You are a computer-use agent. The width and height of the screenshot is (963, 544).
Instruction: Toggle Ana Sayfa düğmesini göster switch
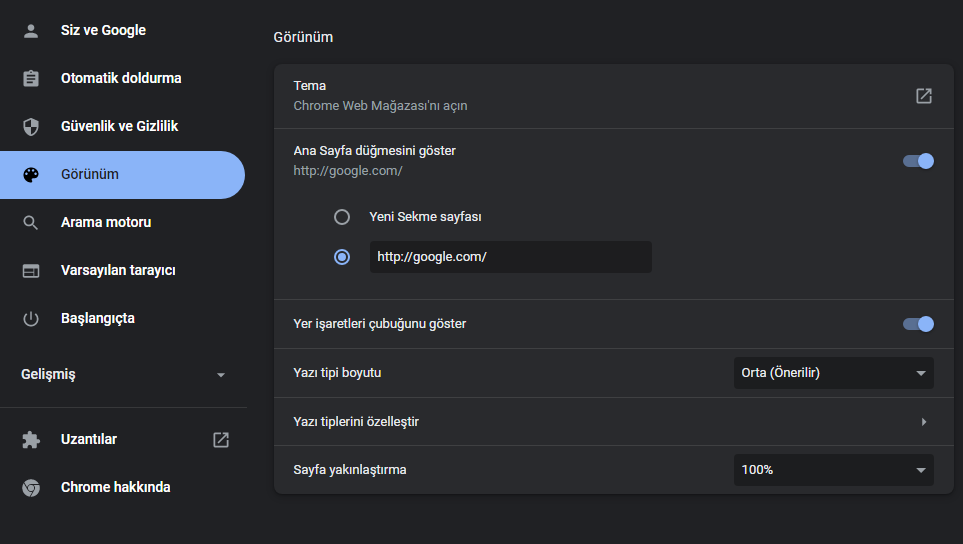point(918,161)
